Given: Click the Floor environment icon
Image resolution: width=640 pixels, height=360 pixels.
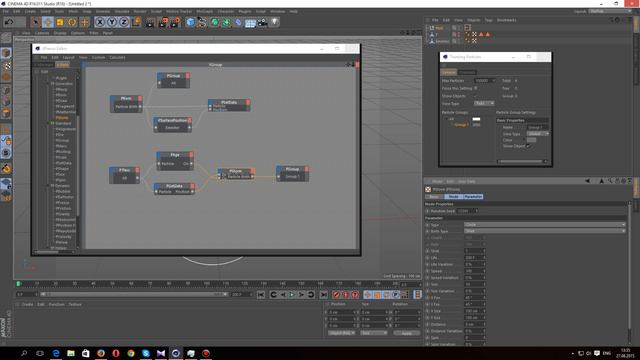Looking at the screenshot, I should click(250, 22).
